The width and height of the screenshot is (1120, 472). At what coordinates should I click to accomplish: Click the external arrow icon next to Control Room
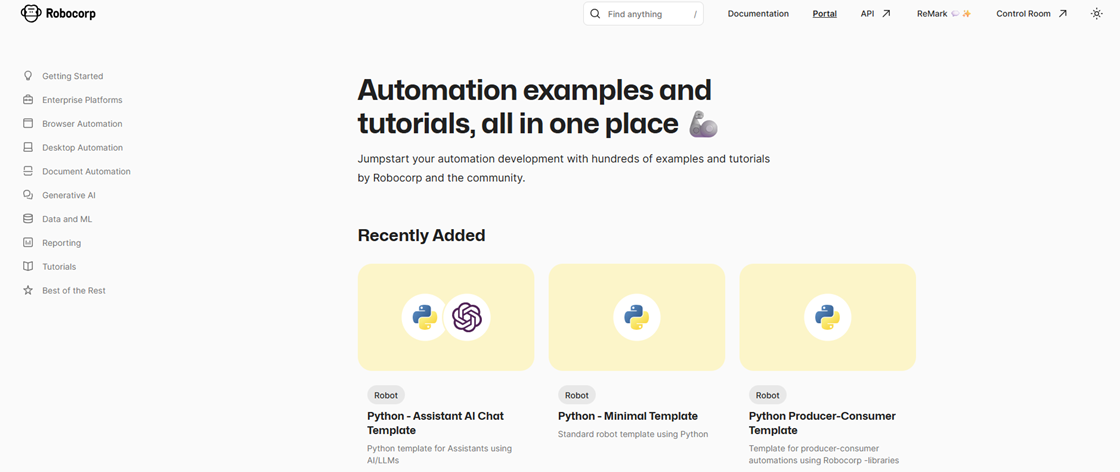(1063, 14)
